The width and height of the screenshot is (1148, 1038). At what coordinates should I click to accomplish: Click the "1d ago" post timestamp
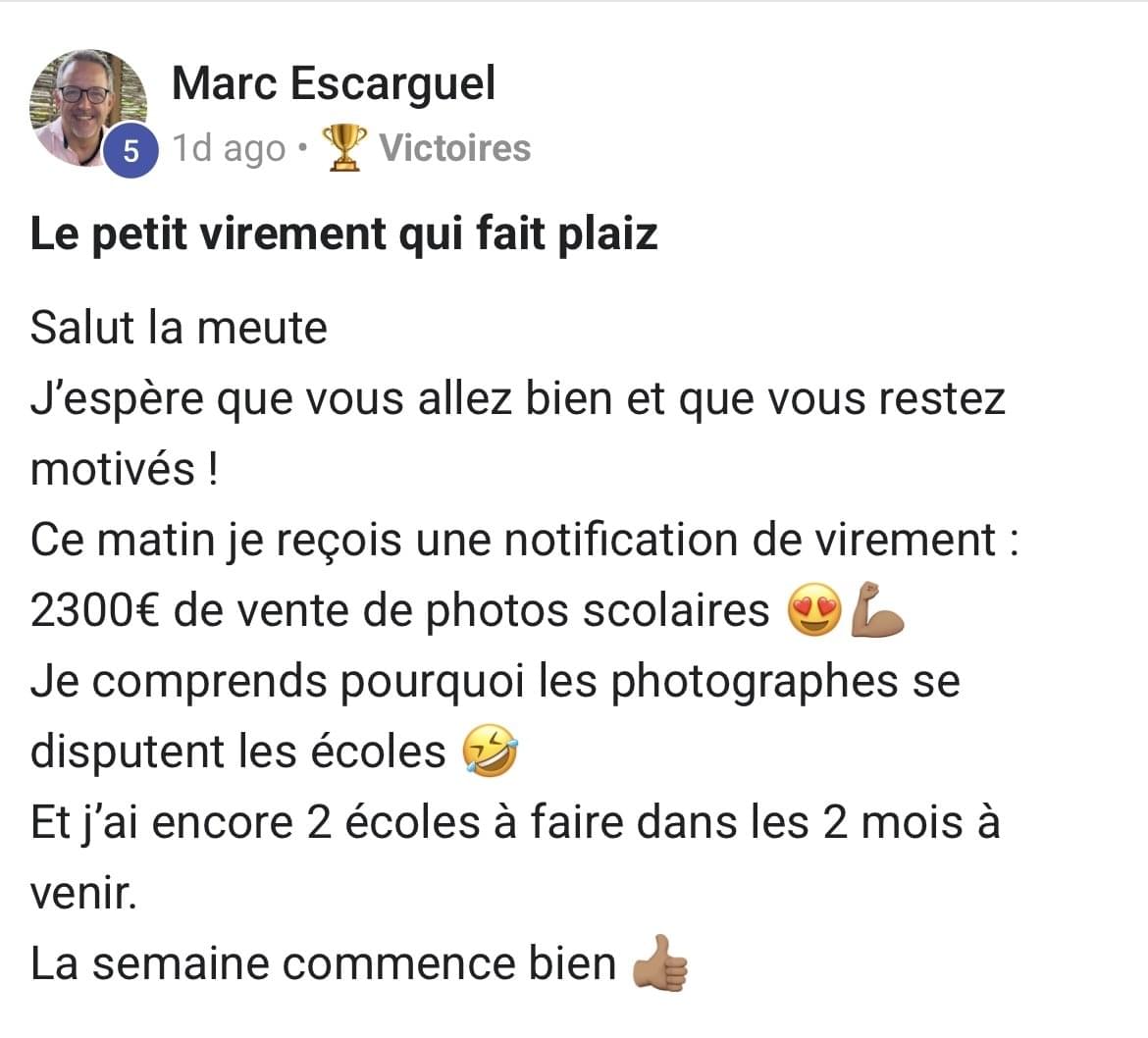pos(230,148)
